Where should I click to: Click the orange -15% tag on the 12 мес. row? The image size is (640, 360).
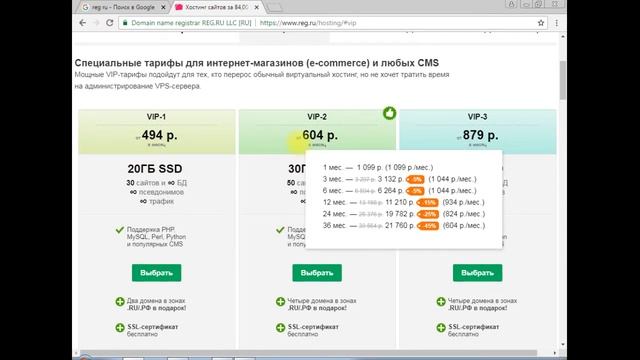[x=428, y=203]
